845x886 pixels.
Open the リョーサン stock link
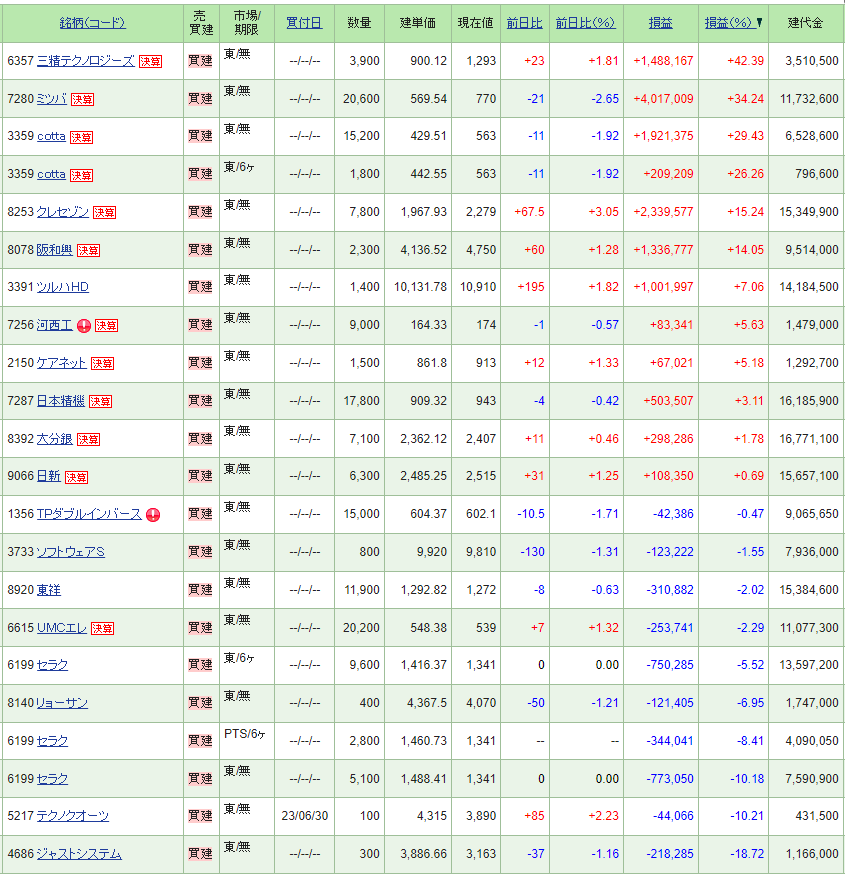[62, 703]
